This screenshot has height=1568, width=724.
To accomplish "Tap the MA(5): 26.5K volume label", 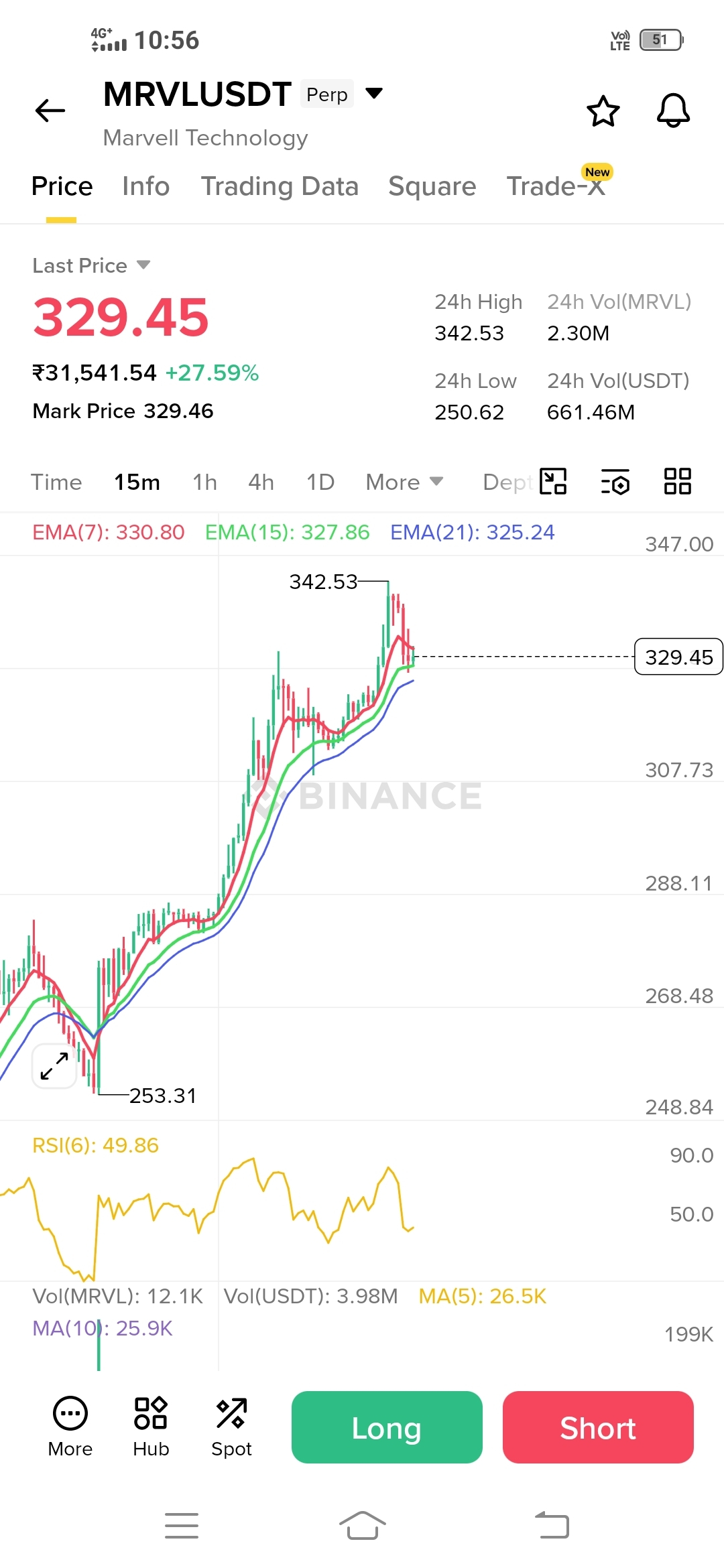I will click(x=483, y=1296).
